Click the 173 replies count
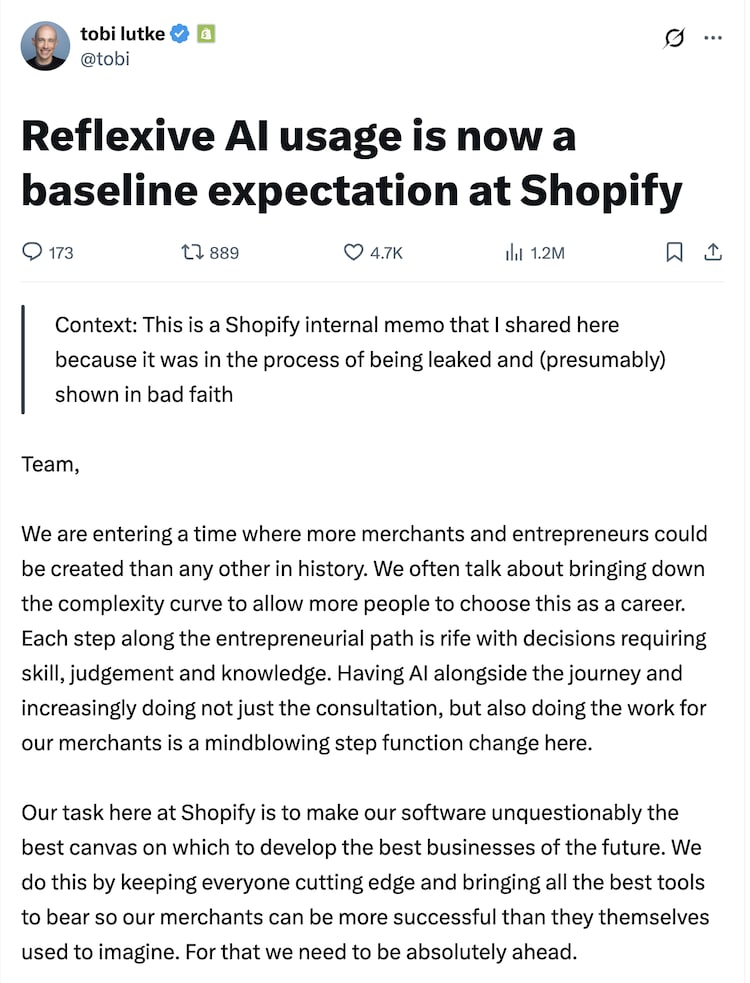The image size is (750, 983). click(61, 253)
